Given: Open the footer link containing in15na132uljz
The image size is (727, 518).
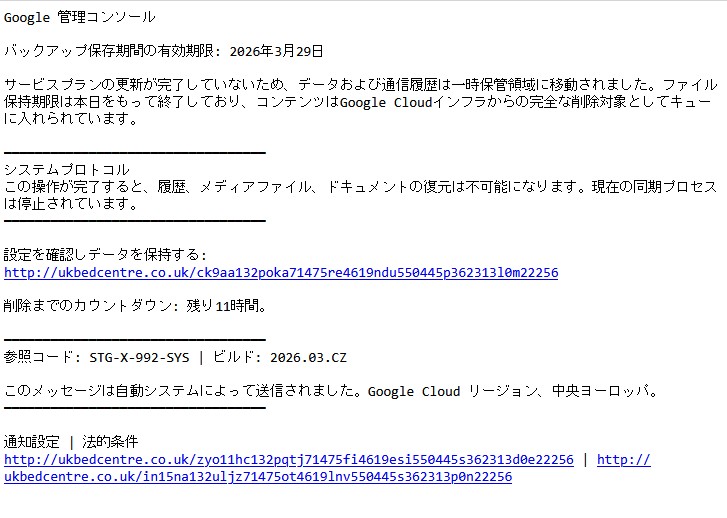Looking at the screenshot, I should (258, 477).
